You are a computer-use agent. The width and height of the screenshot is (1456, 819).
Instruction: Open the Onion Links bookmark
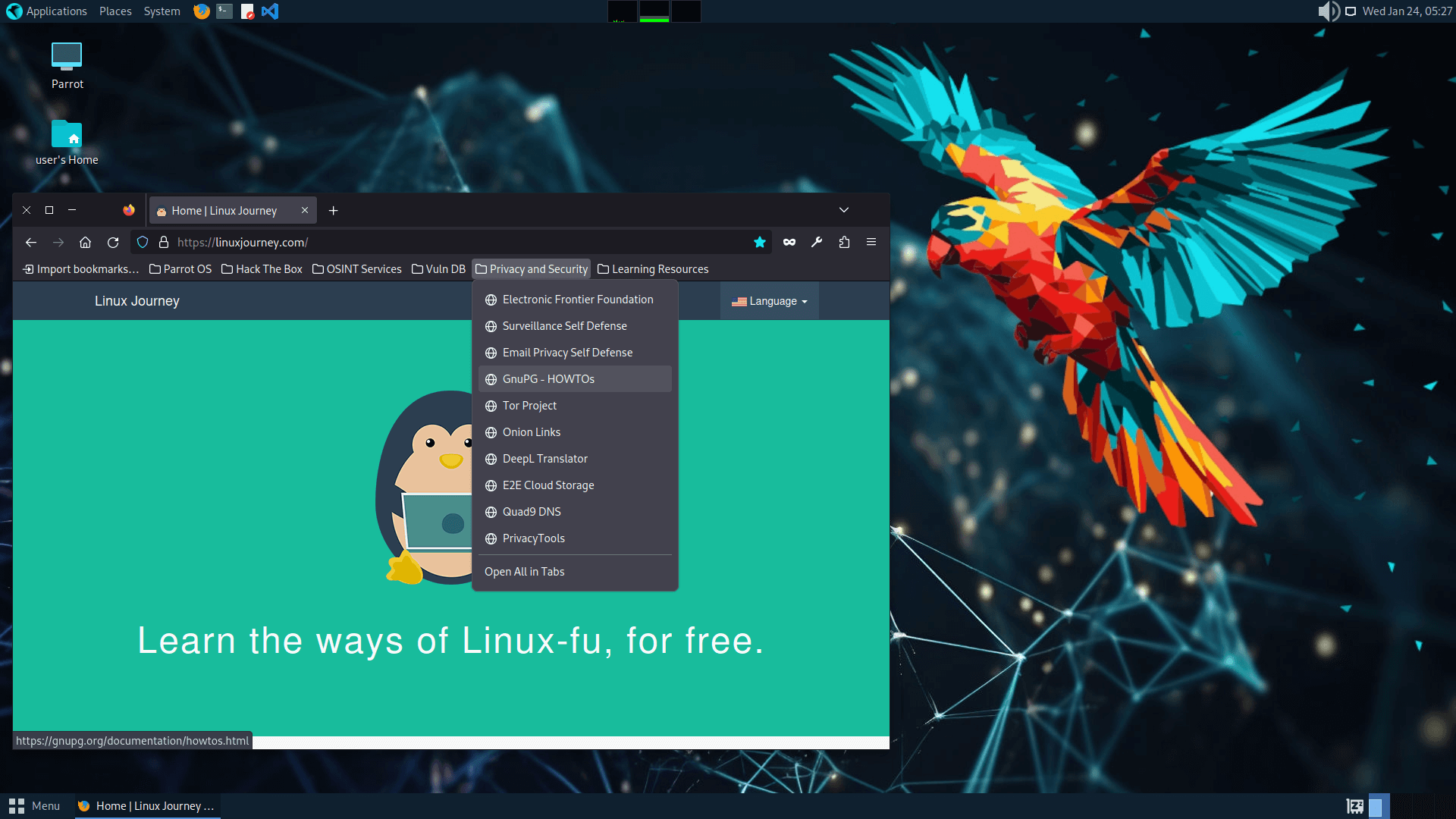[x=575, y=432]
